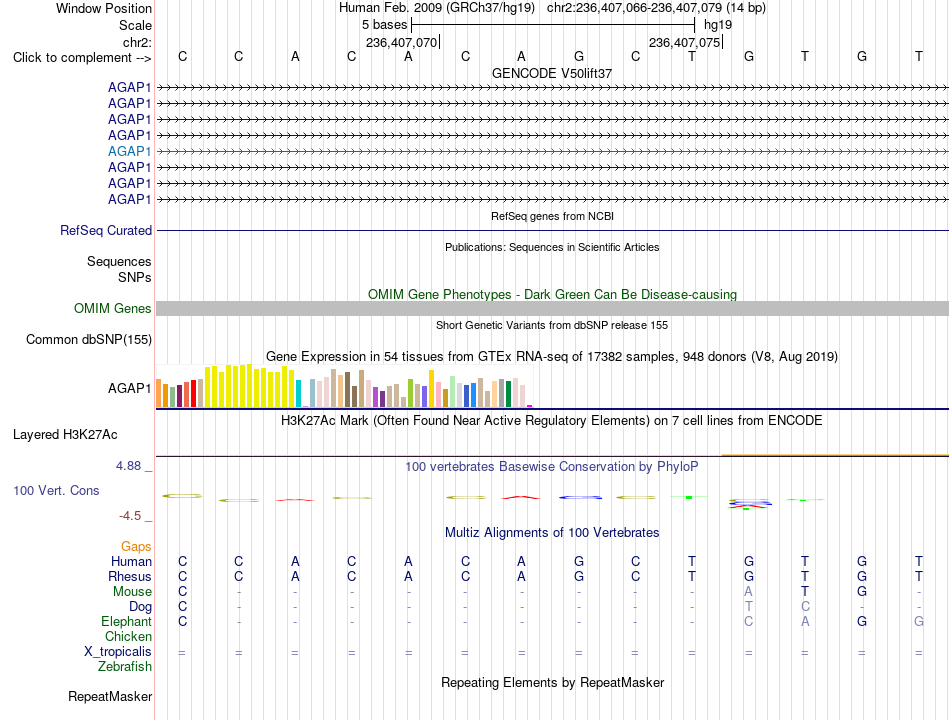The image size is (950, 720).
Task: Click the 'hg19' scale label
Action: pyautogui.click(x=718, y=25)
